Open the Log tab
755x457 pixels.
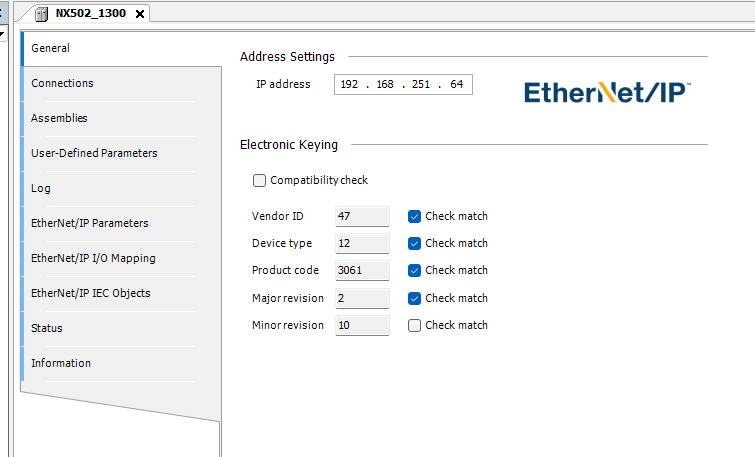(41, 188)
